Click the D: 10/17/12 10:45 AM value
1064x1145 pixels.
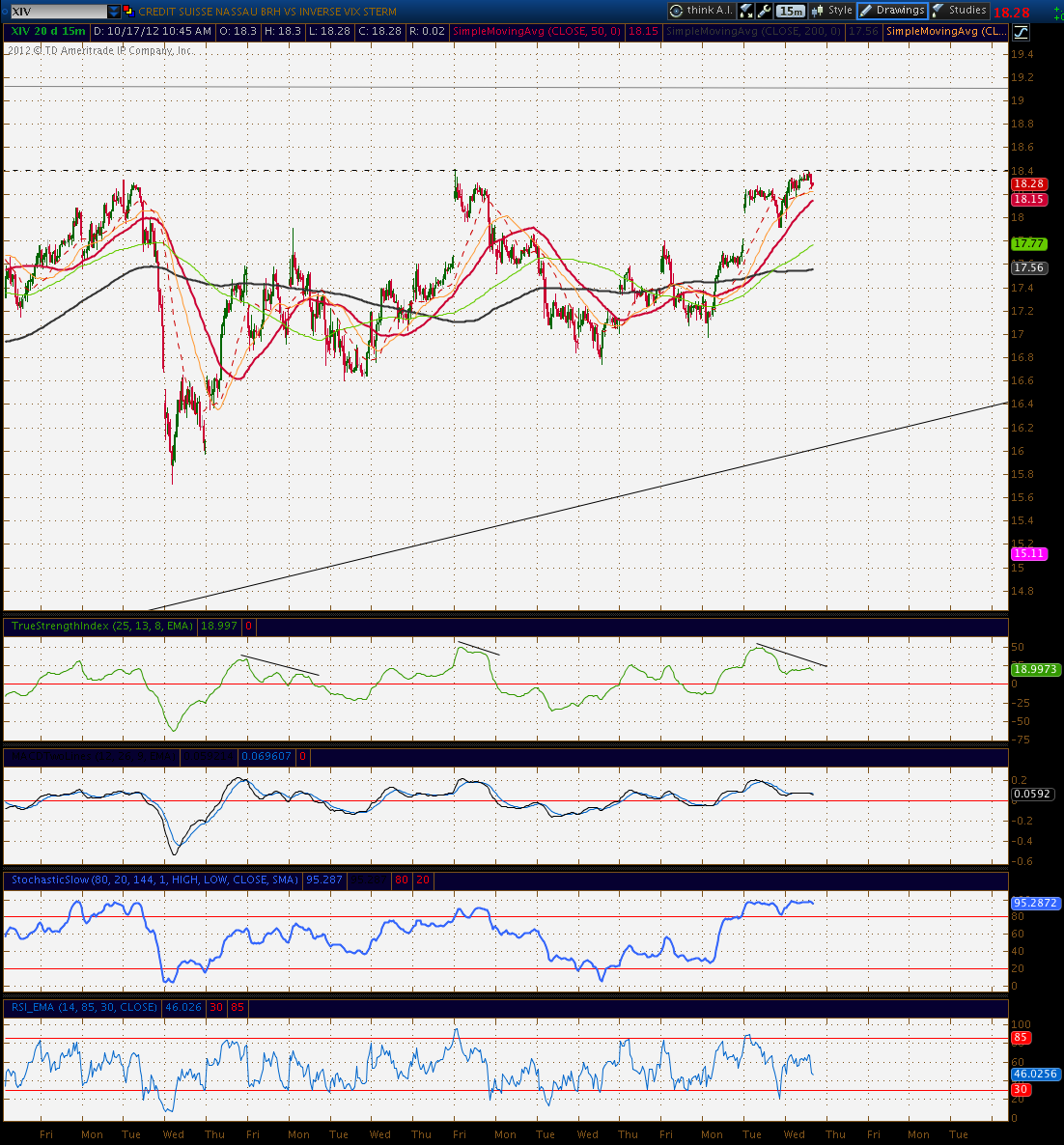click(153, 32)
